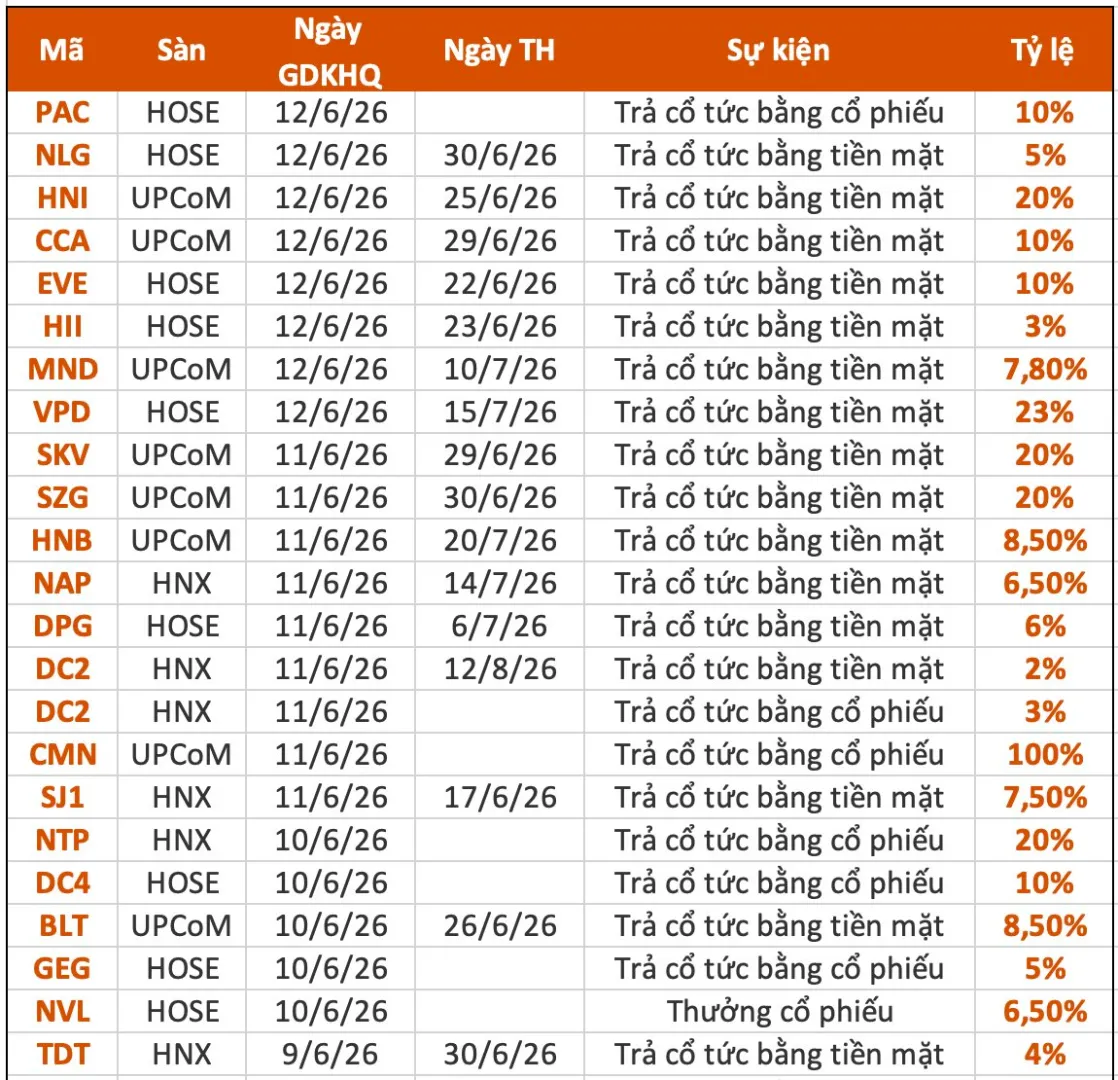
Task: Select the DPG 6/7/26 date cell
Action: tap(500, 626)
